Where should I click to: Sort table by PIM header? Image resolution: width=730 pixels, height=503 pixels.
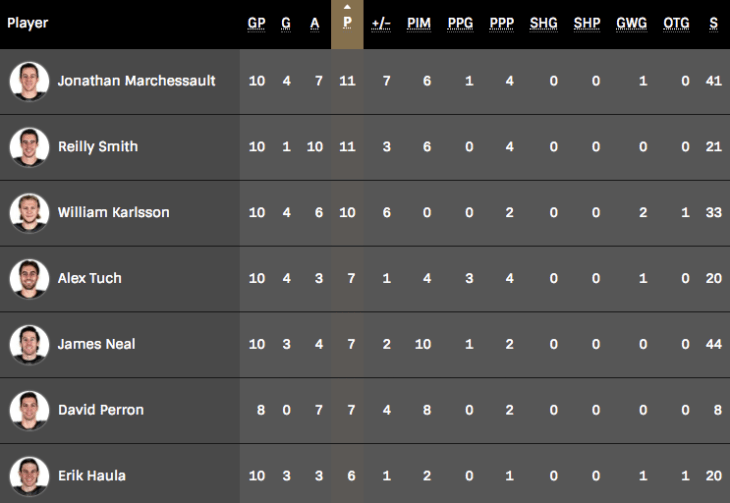click(x=419, y=23)
